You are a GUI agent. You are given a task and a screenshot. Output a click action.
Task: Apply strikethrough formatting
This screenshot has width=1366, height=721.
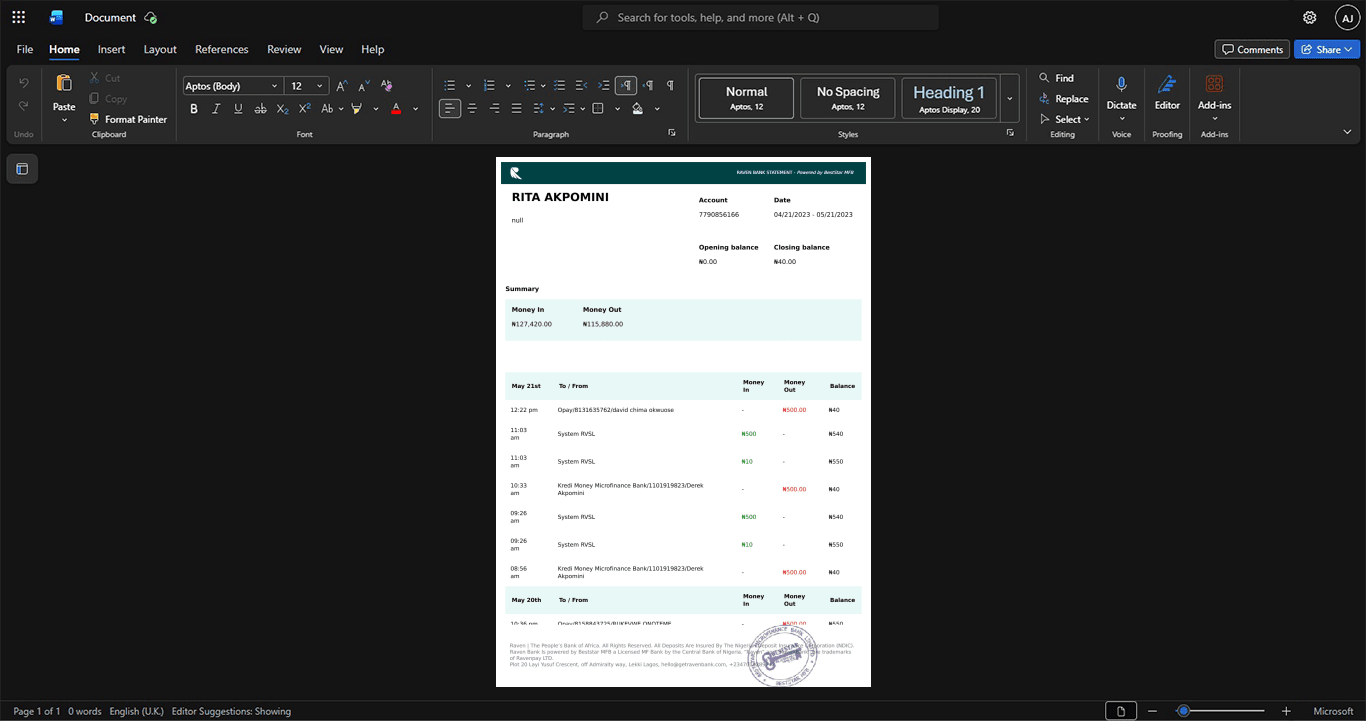click(260, 108)
